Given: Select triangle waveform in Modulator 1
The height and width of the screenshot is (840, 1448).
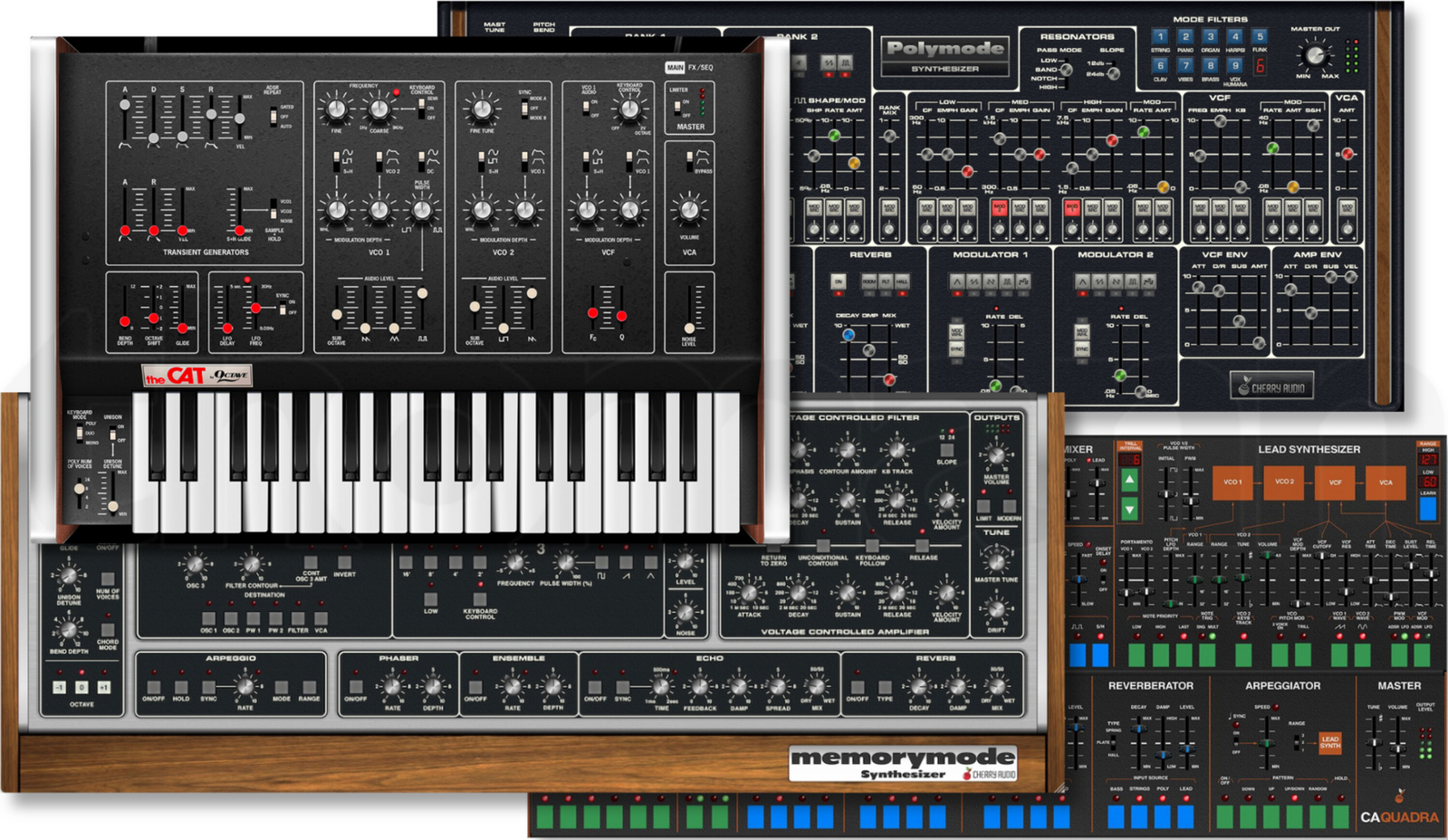Looking at the screenshot, I should coord(956,282).
